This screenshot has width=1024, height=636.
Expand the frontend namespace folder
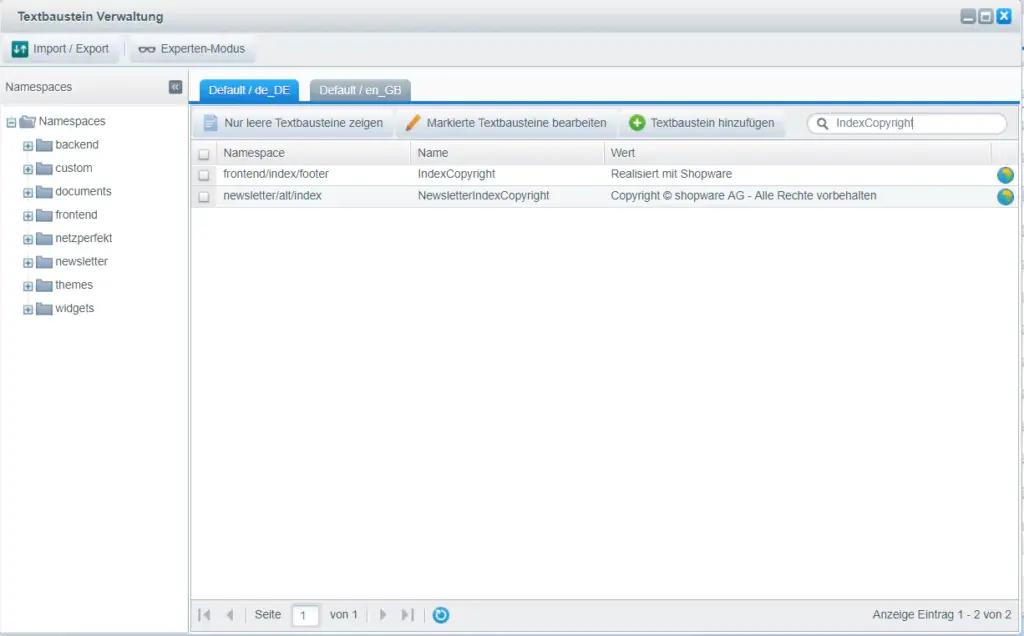pos(28,215)
